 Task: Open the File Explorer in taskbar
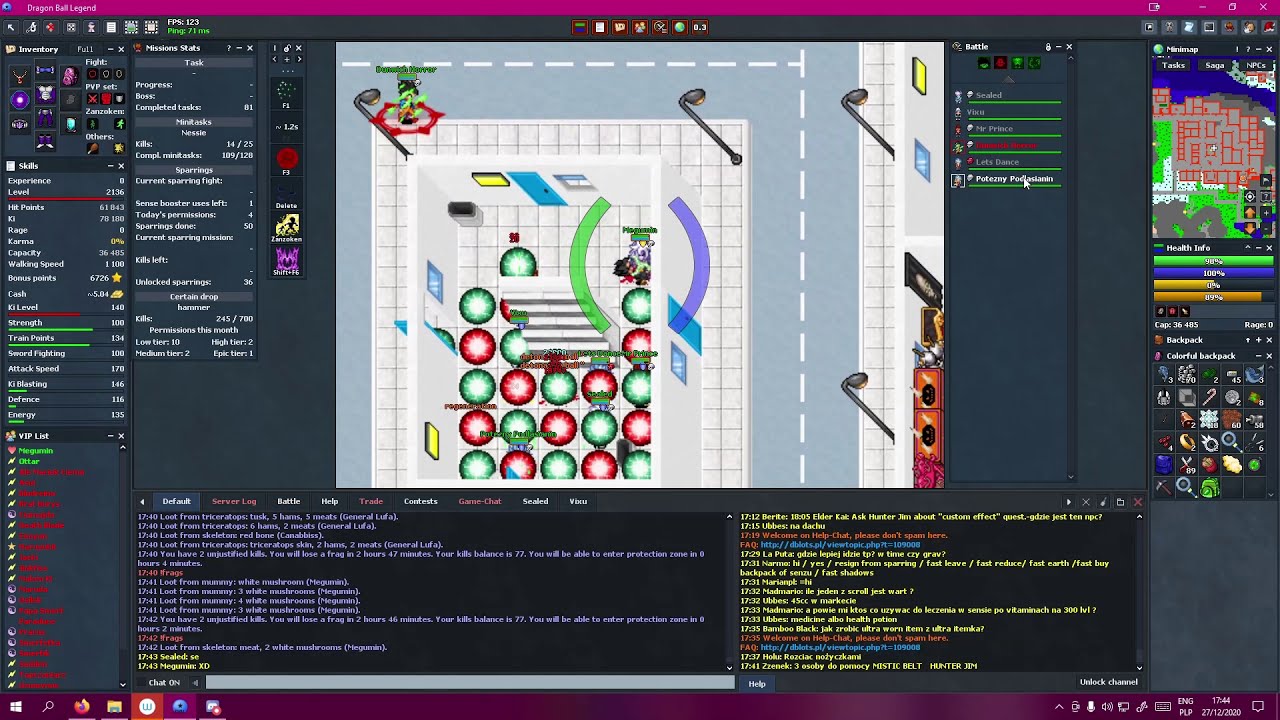point(114,707)
